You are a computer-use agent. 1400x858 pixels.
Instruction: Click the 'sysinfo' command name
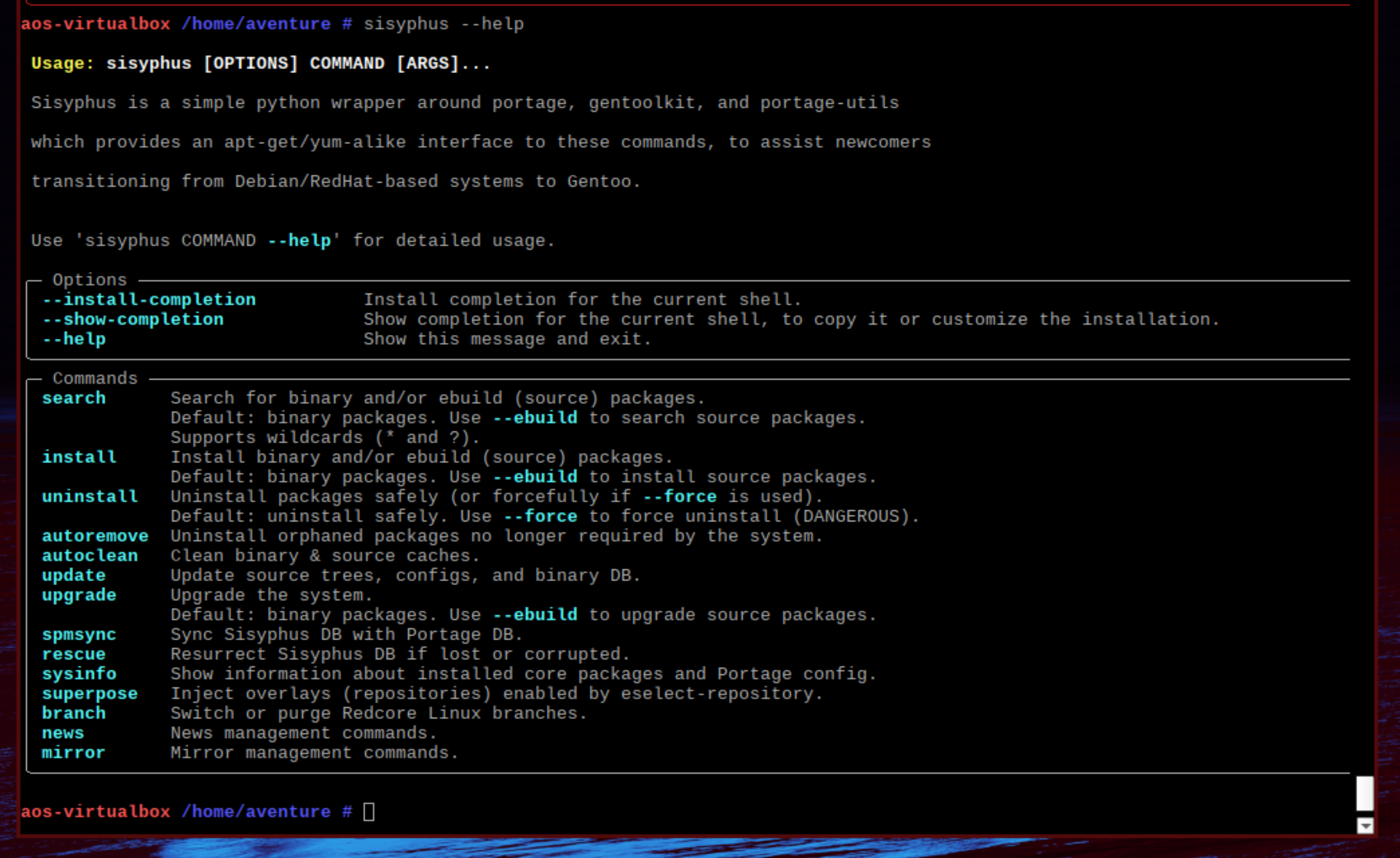coord(79,674)
